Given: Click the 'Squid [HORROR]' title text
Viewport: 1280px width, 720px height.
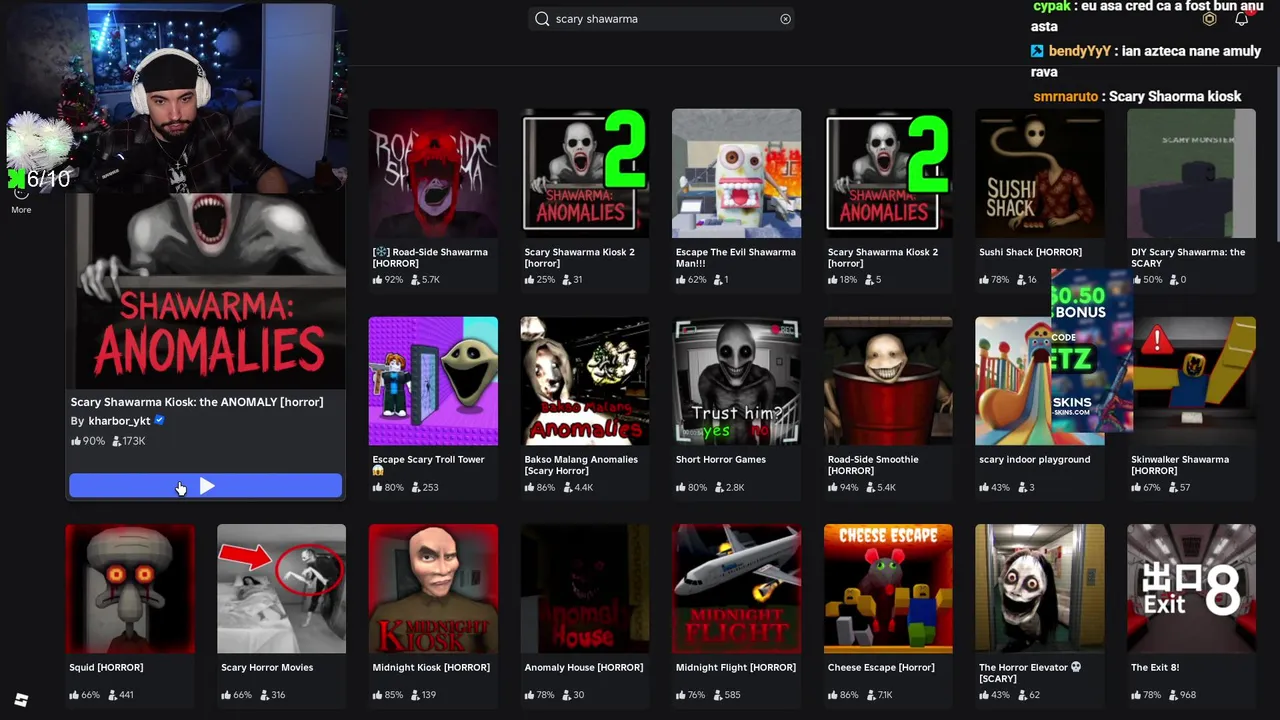Looking at the screenshot, I should (x=106, y=667).
